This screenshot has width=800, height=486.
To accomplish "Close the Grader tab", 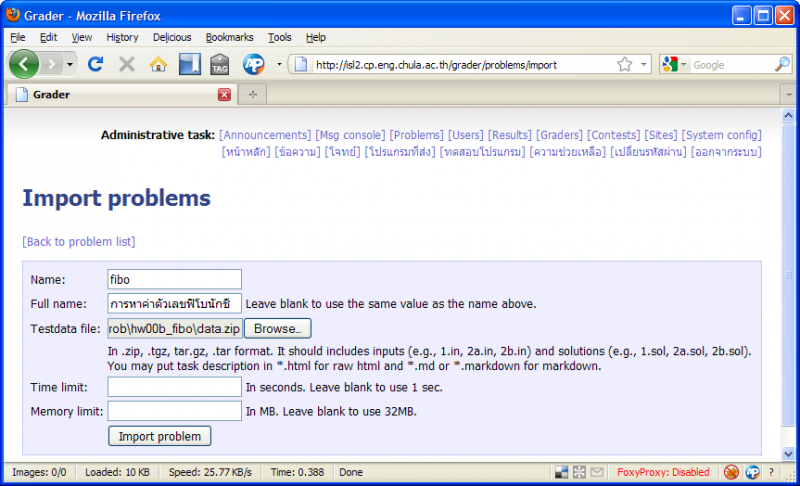I will 224,94.
